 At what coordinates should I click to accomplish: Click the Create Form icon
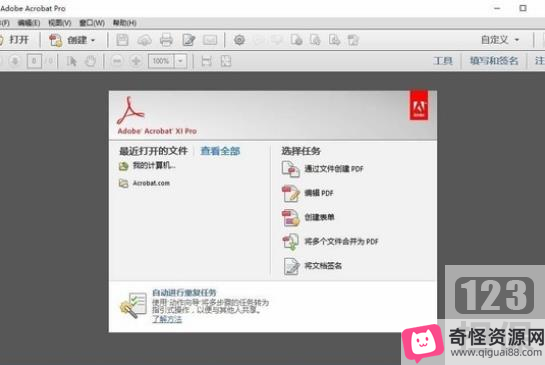click(x=291, y=218)
